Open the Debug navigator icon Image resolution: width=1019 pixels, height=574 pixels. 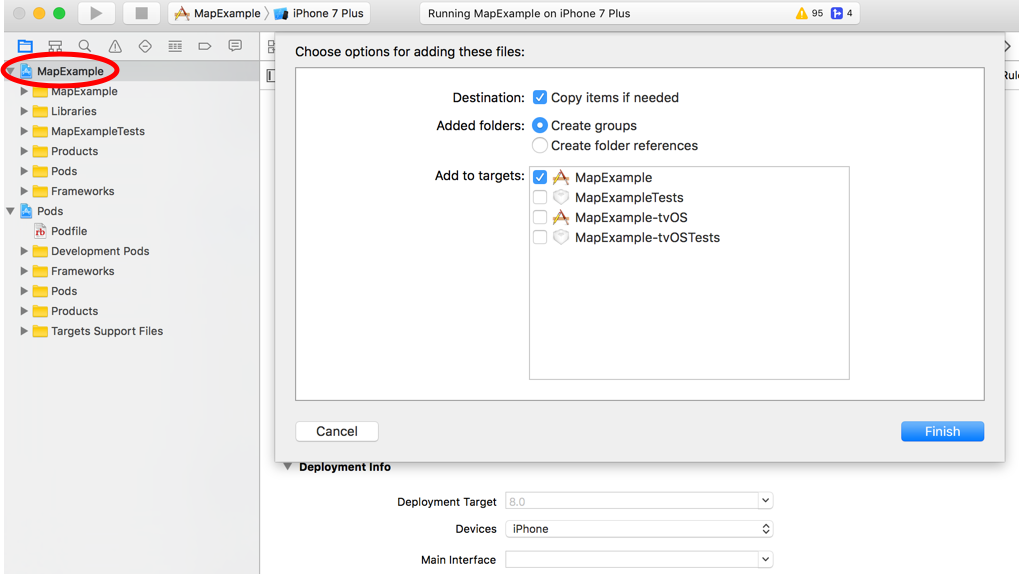point(175,46)
